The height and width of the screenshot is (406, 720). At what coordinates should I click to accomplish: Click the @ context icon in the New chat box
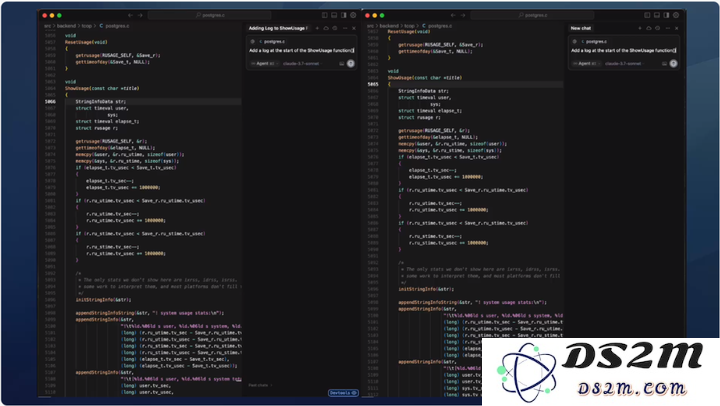tap(574, 41)
